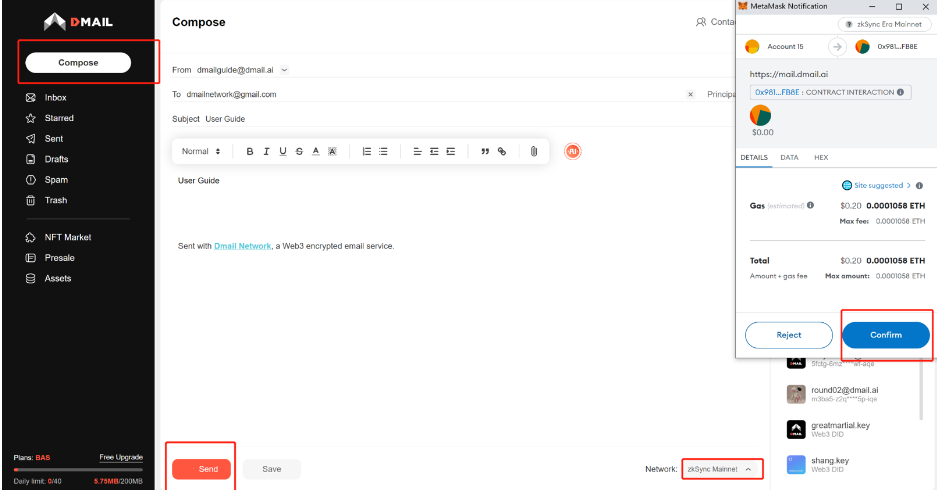The image size is (937, 490).
Task: Send the email
Action: pos(201,469)
